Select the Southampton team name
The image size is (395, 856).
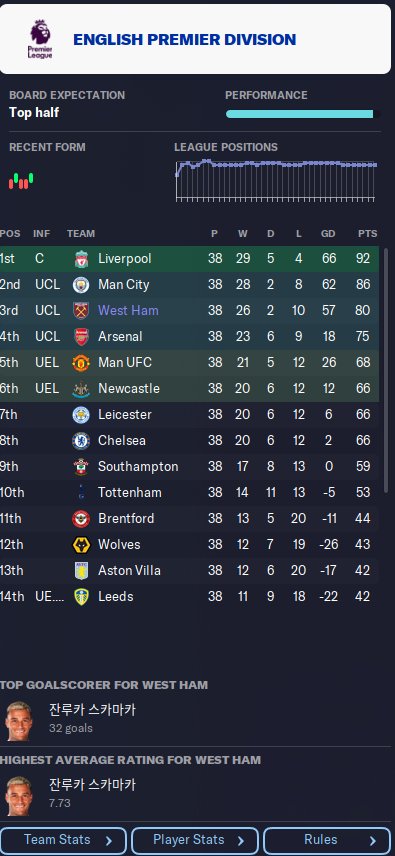click(x=138, y=467)
